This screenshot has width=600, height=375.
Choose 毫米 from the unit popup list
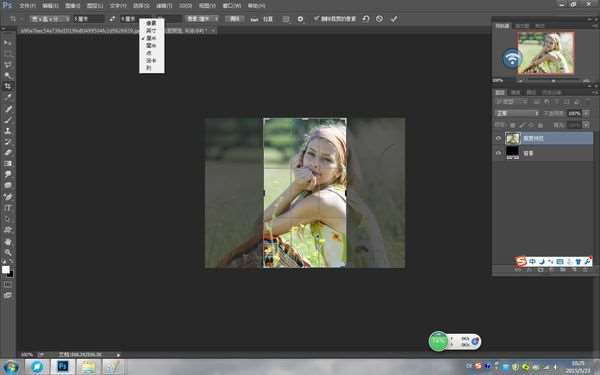click(152, 46)
